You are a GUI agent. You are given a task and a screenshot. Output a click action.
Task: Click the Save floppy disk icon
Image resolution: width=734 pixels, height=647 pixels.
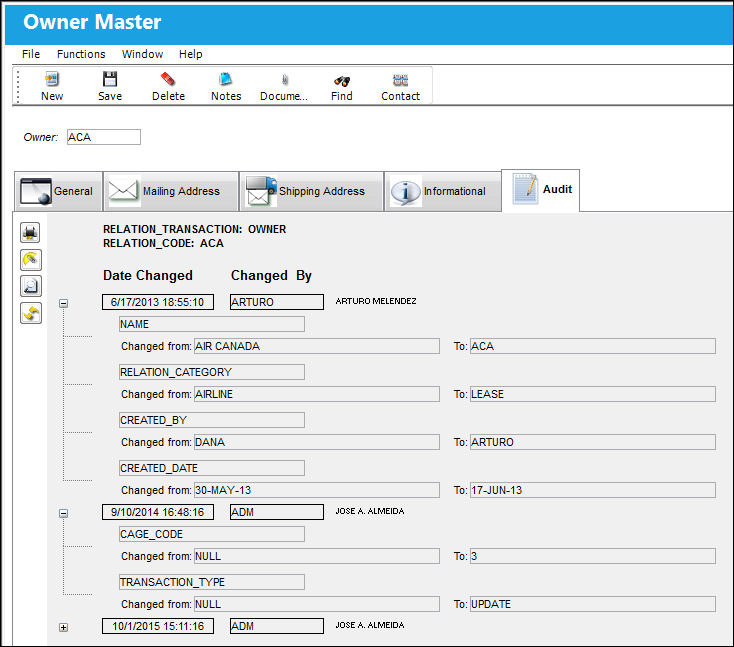(x=110, y=79)
